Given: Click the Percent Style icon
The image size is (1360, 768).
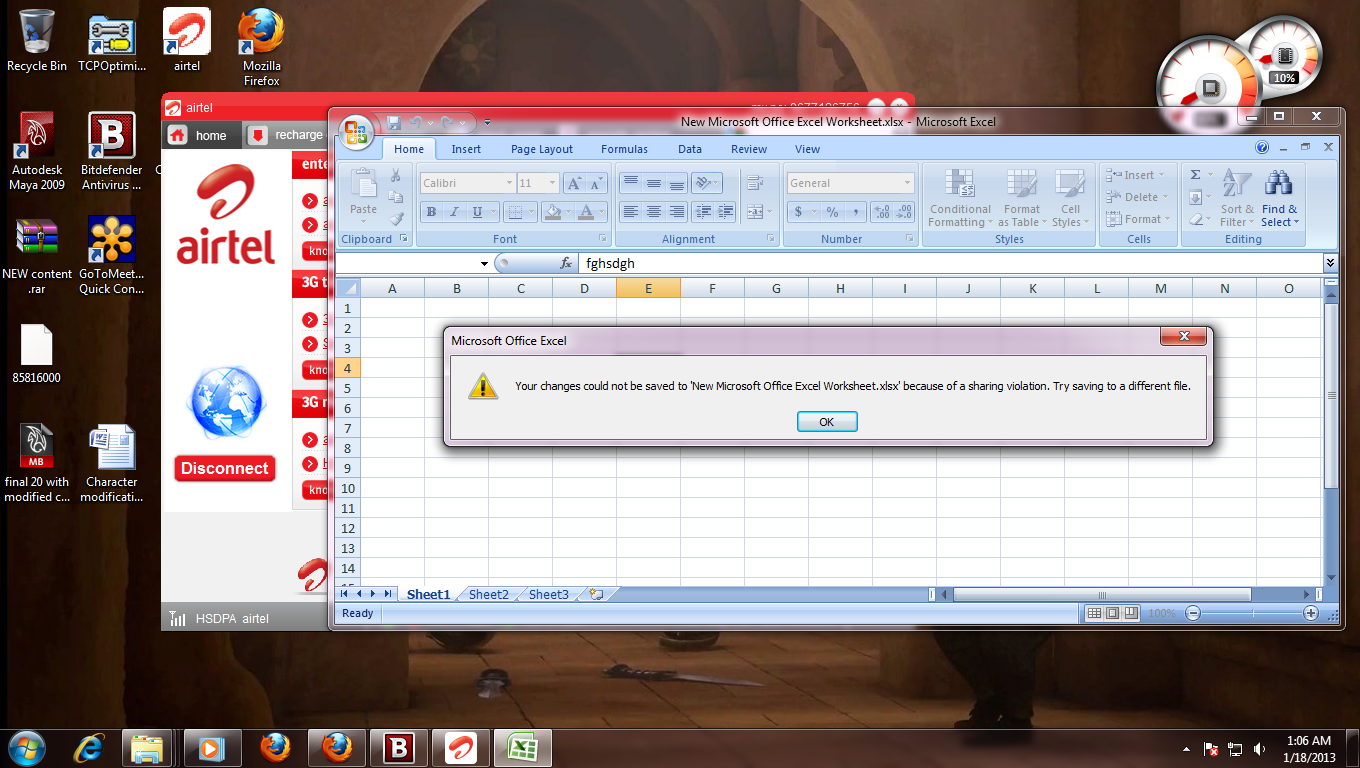Looking at the screenshot, I should point(832,211).
